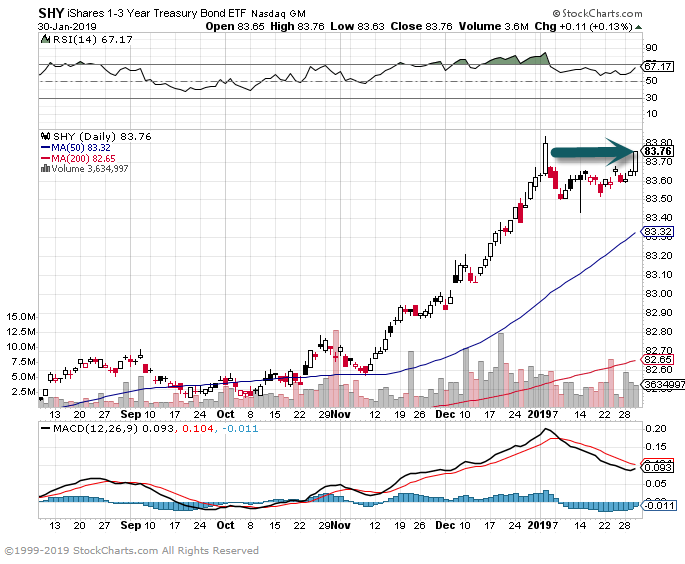This screenshot has height=564, width=685.
Task: Click the High 83.76 value
Action: tap(297, 26)
